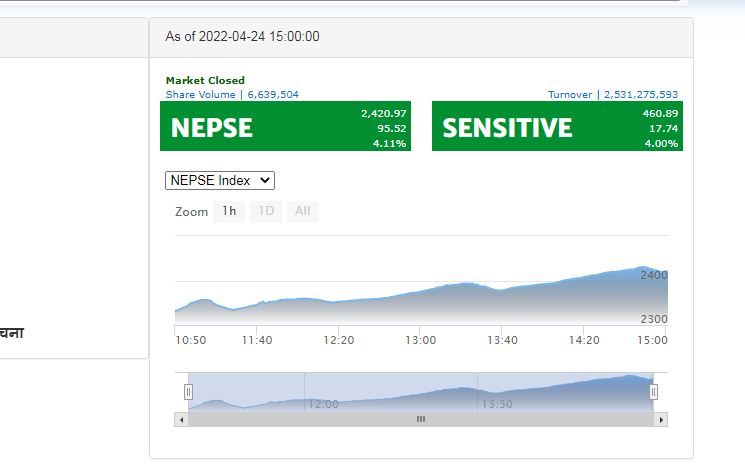The image size is (745, 466).
Task: Click the navigator mini-chart near 13:30
Action: click(497, 398)
